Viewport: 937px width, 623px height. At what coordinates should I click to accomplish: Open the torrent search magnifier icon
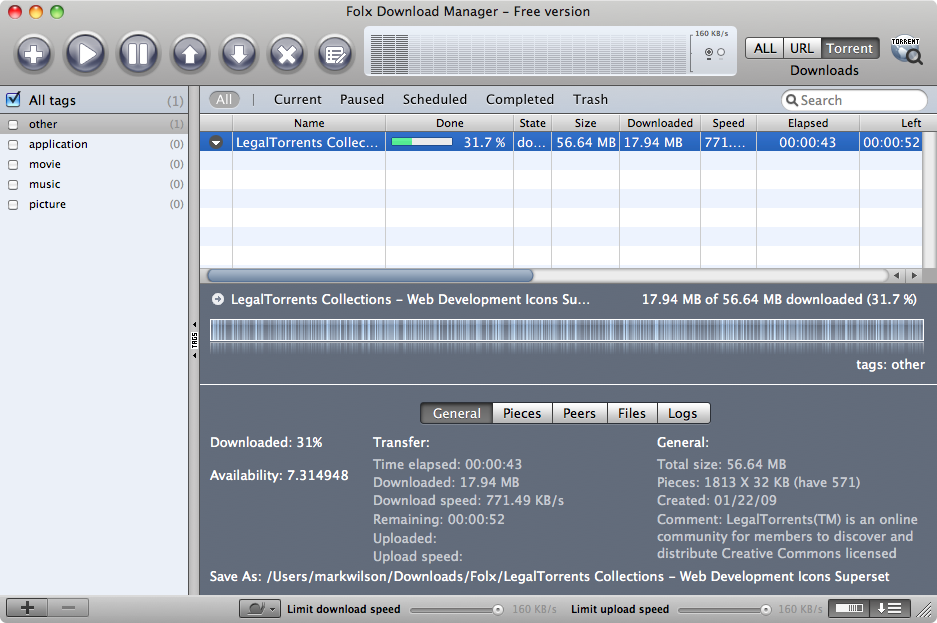point(906,51)
